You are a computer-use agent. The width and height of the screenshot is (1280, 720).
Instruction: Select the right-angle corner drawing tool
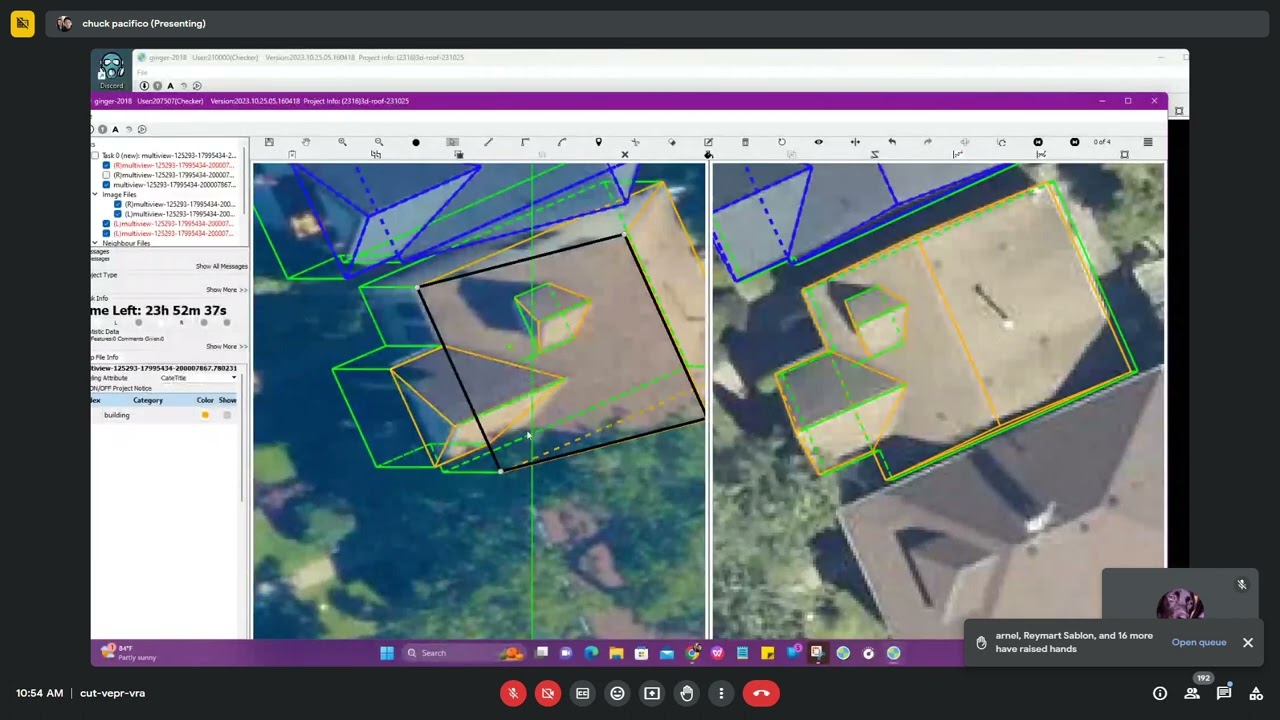525,142
